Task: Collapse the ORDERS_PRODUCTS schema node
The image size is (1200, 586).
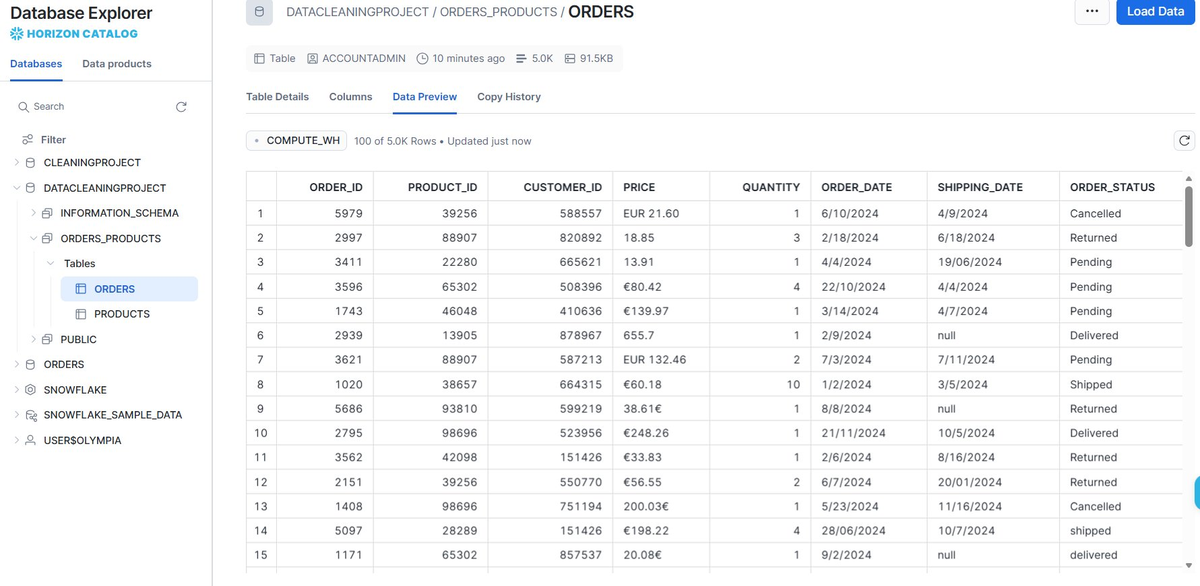Action: coord(33,239)
